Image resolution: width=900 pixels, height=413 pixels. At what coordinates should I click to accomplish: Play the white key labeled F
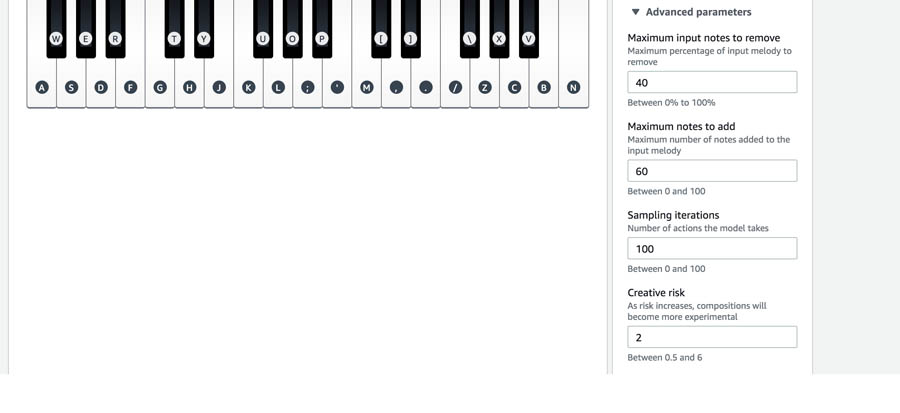pyautogui.click(x=130, y=87)
